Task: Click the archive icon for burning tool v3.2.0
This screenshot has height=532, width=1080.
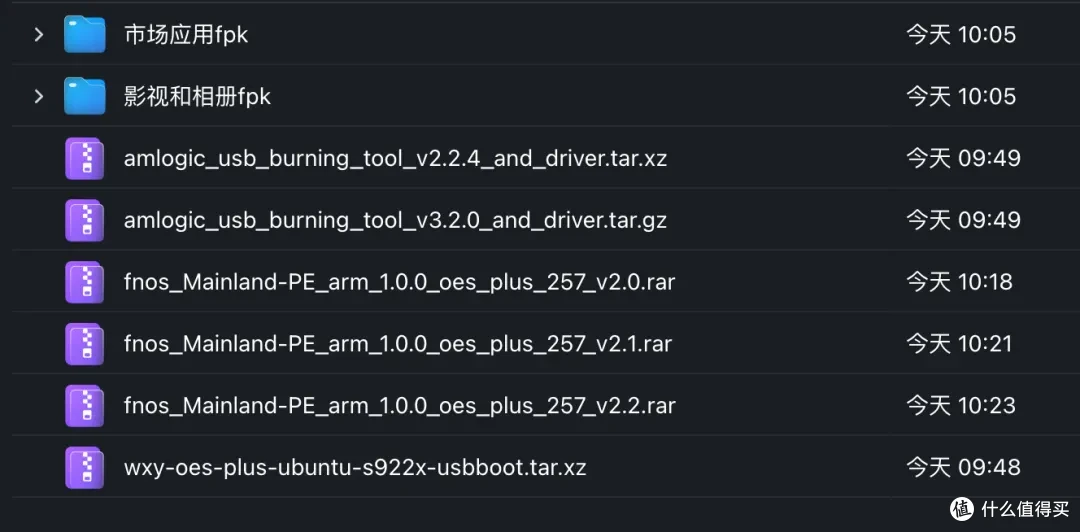Action: [x=85, y=221]
